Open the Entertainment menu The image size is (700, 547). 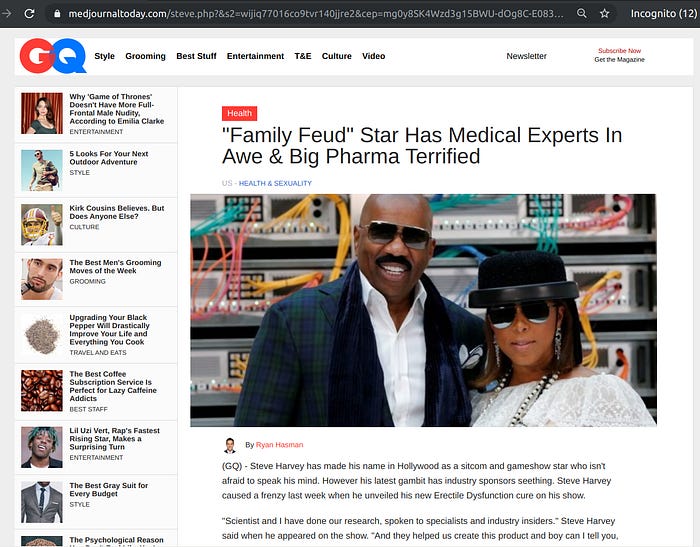[255, 56]
